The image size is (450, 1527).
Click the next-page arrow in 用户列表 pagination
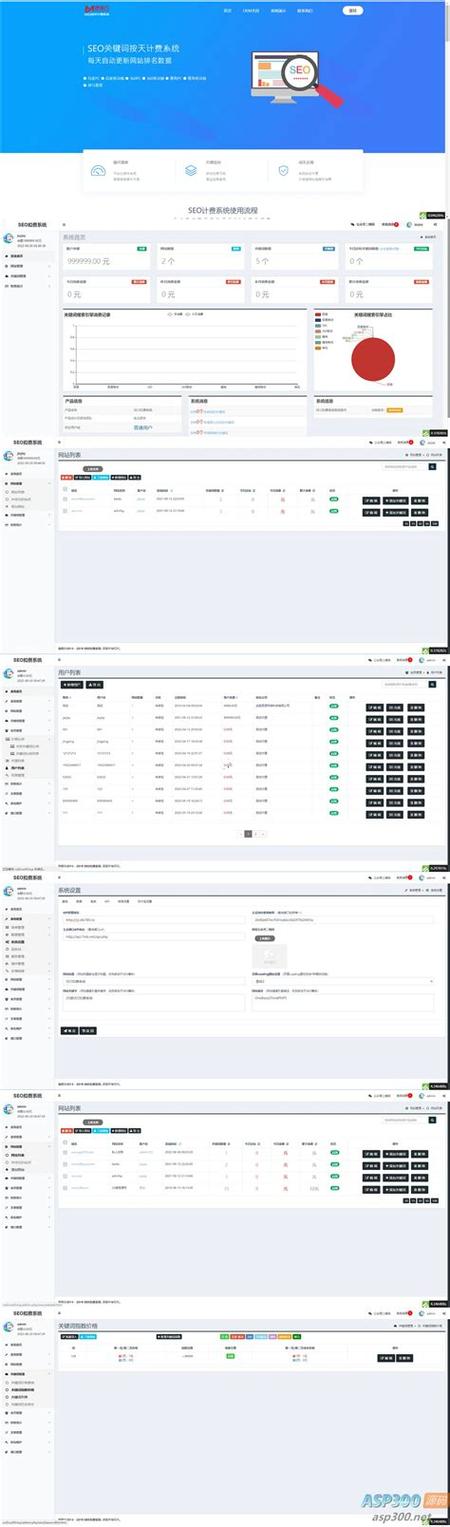click(x=264, y=832)
